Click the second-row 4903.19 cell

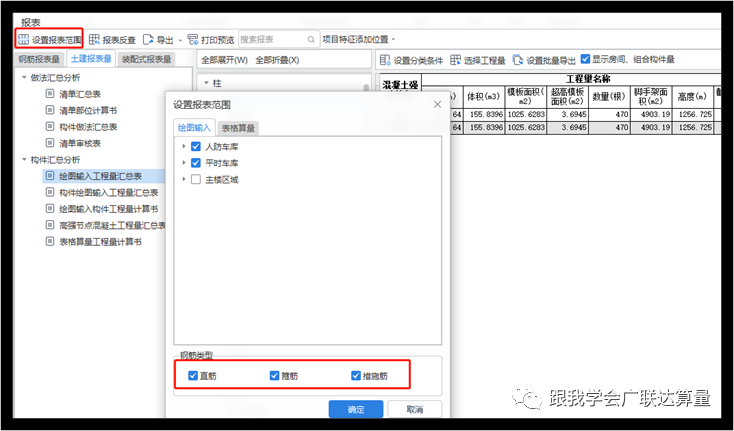(651, 127)
